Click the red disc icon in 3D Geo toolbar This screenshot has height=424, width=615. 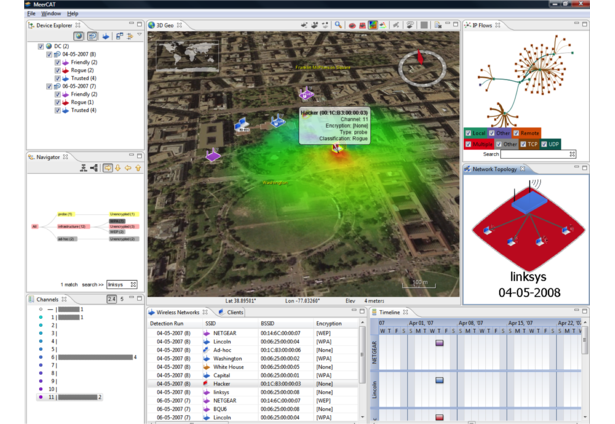352,25
